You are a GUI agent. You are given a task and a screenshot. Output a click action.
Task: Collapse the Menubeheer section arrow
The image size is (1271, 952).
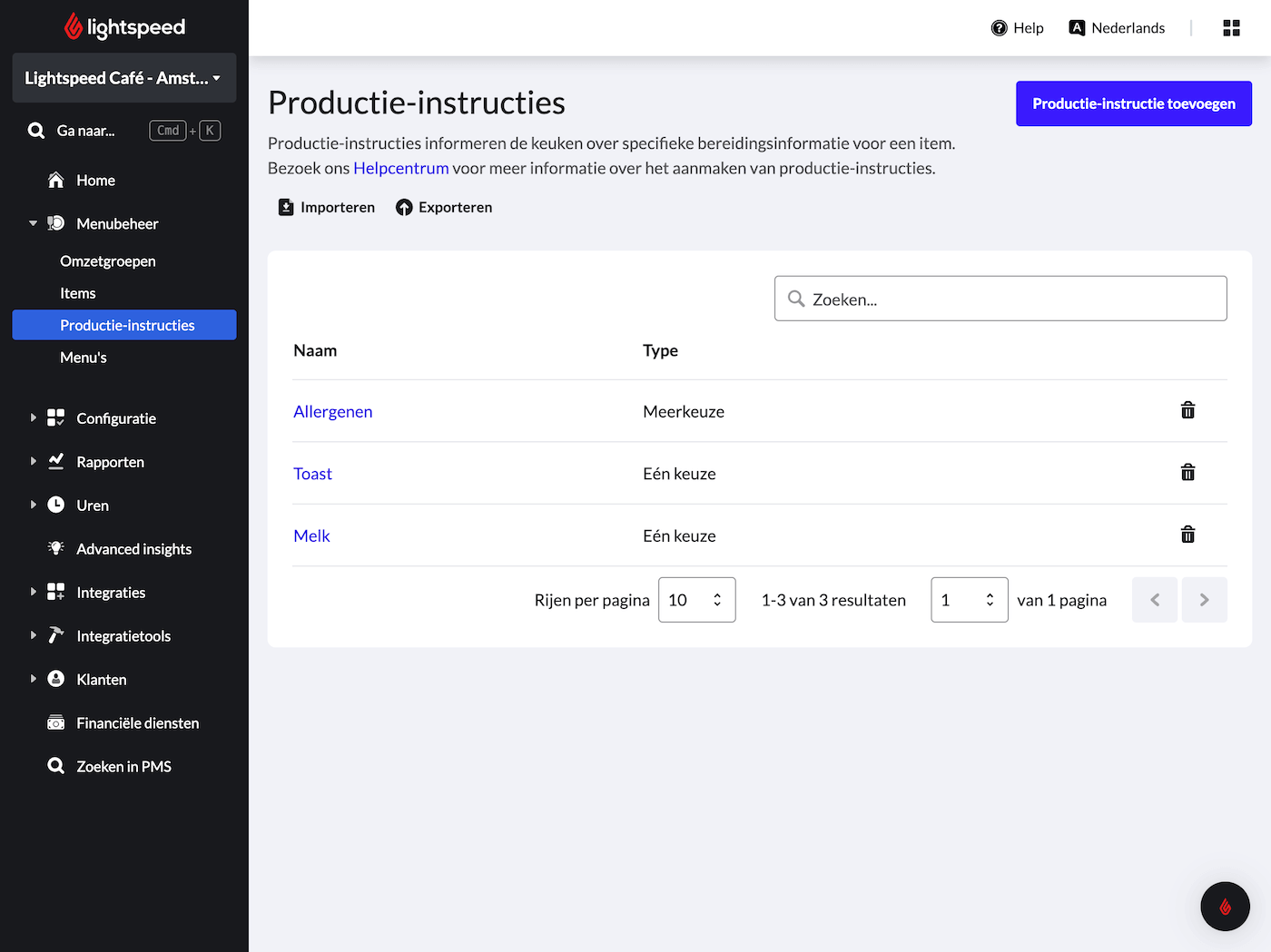click(33, 223)
